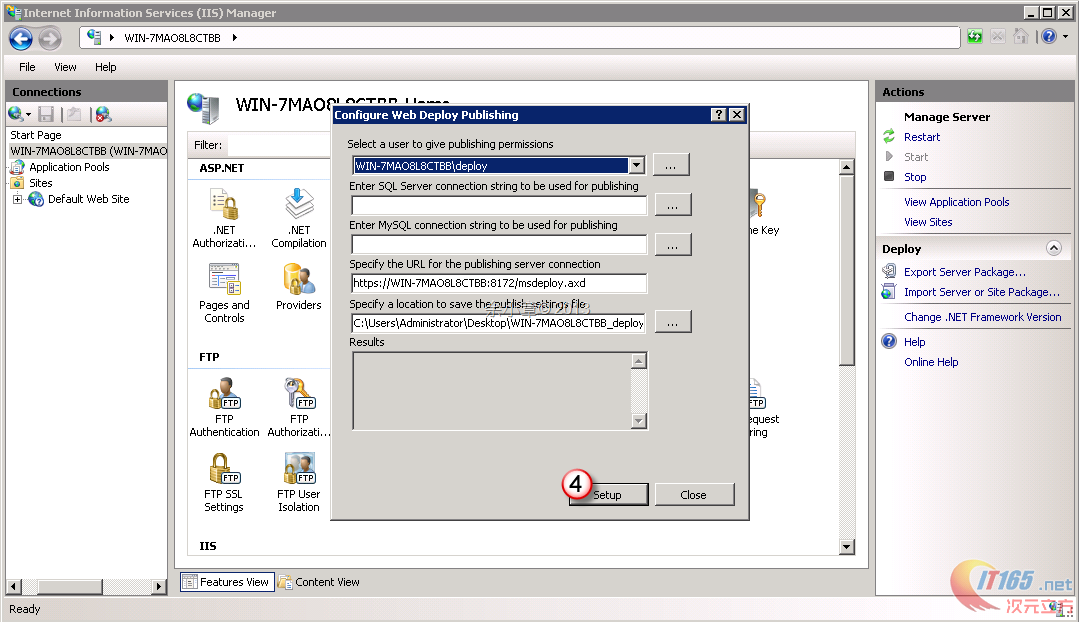Switch to the Content View tab

pos(319,582)
